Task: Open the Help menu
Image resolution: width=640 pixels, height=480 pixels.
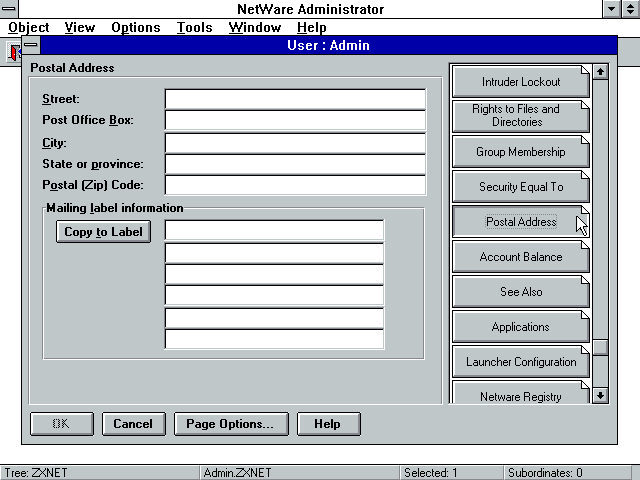Action: point(311,28)
